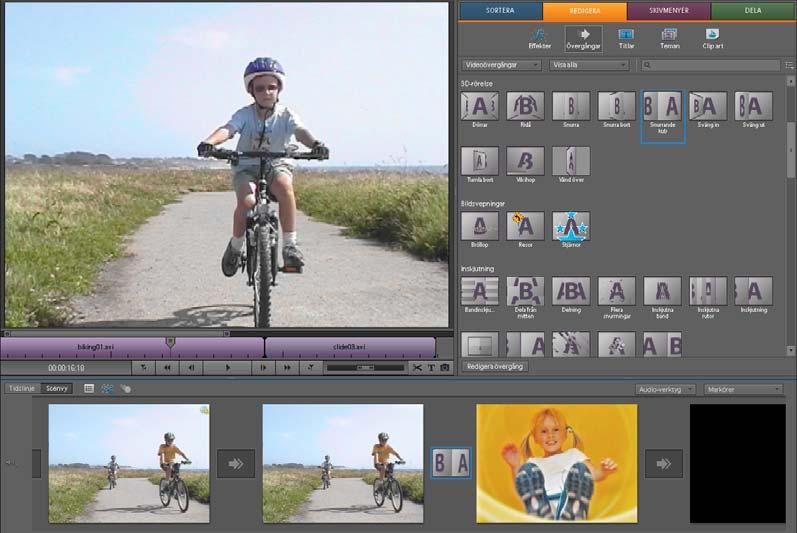The image size is (797, 533).
Task: Click the BA transition between scenes
Action: [x=451, y=463]
